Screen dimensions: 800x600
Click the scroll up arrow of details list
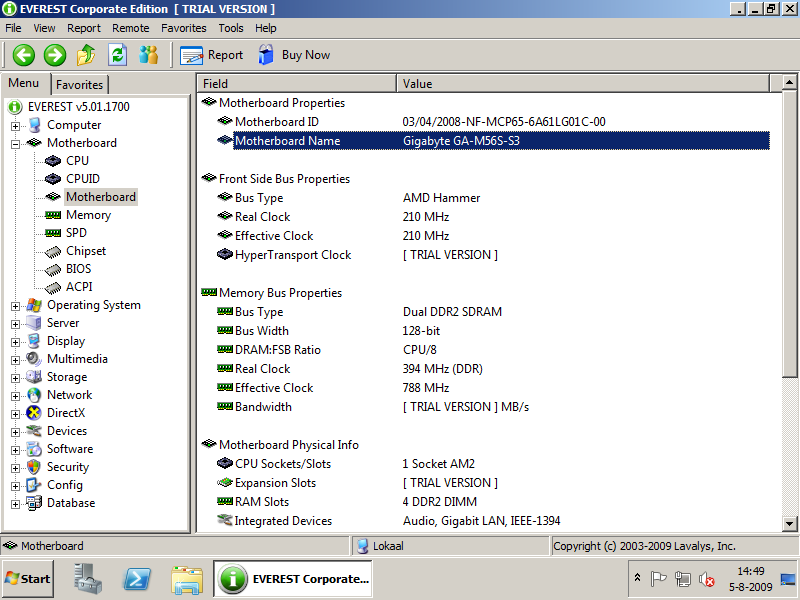(x=789, y=82)
